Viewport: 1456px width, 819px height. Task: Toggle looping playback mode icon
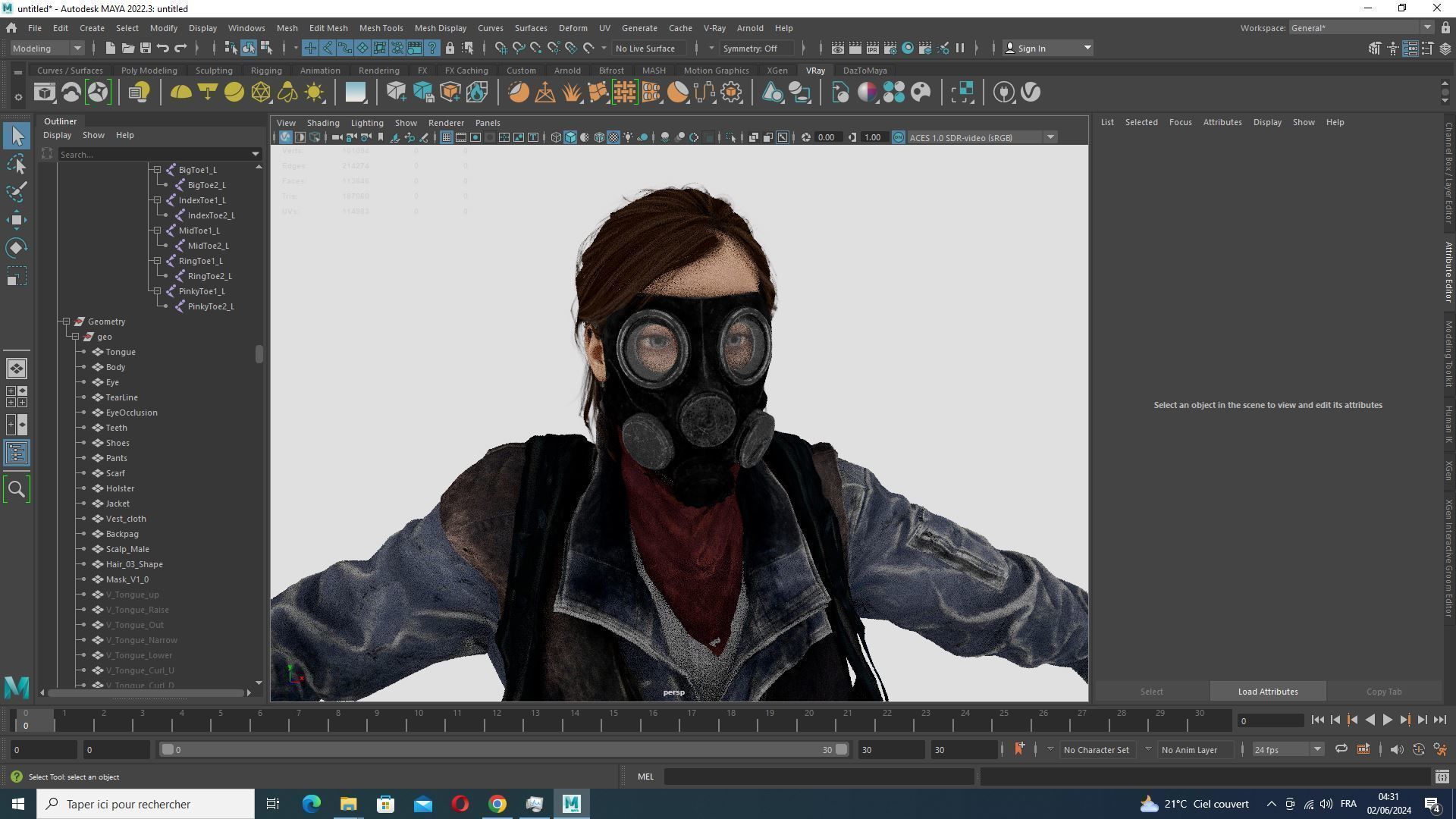[1341, 749]
